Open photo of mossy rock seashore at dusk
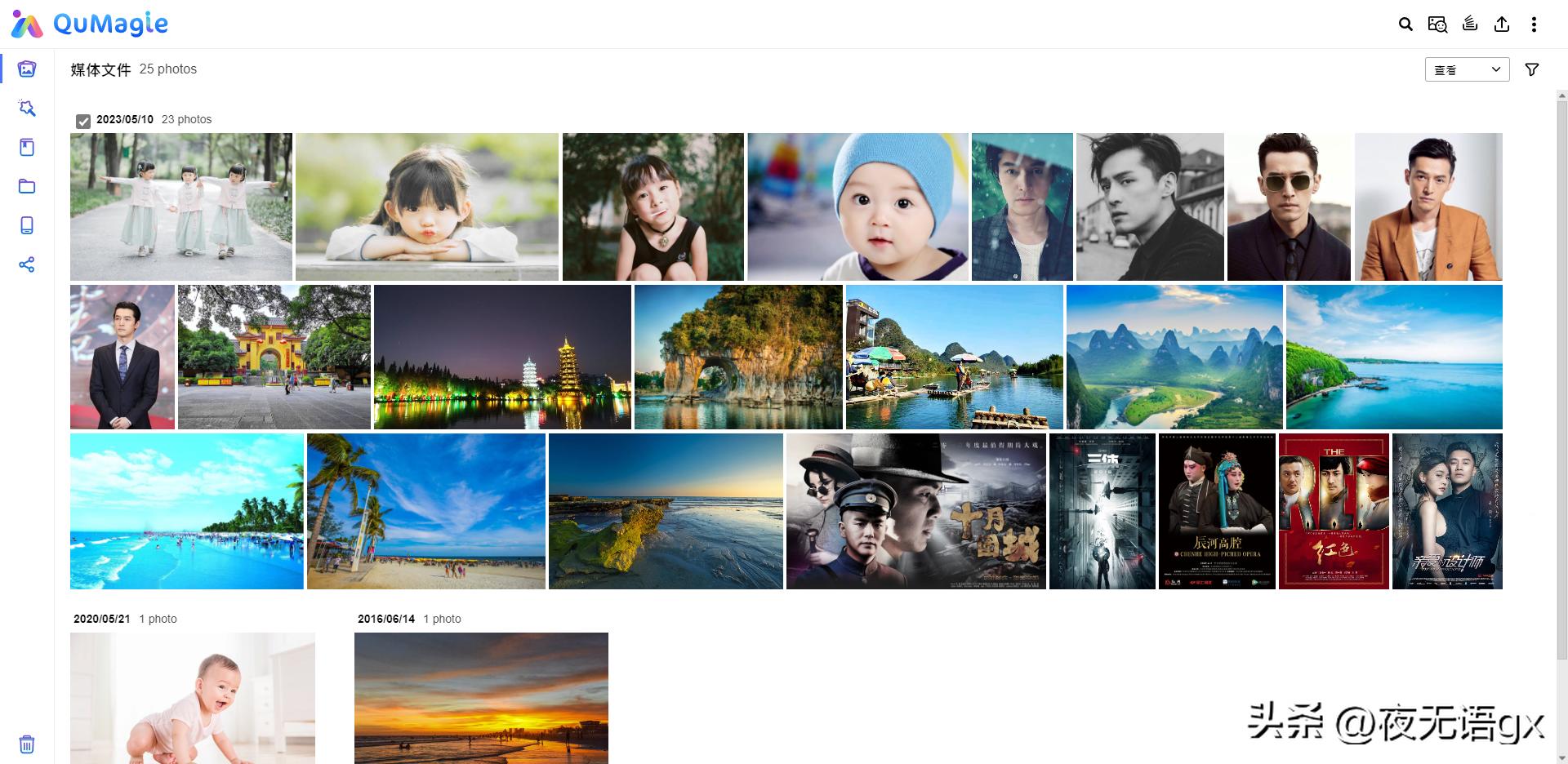Image resolution: width=1568 pixels, height=764 pixels. (666, 511)
